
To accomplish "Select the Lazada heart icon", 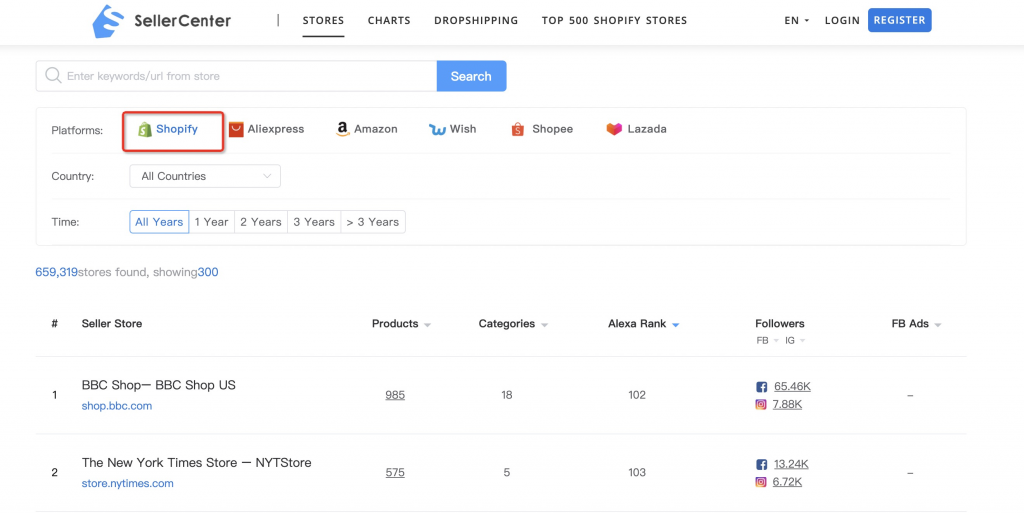I will click(x=614, y=129).
